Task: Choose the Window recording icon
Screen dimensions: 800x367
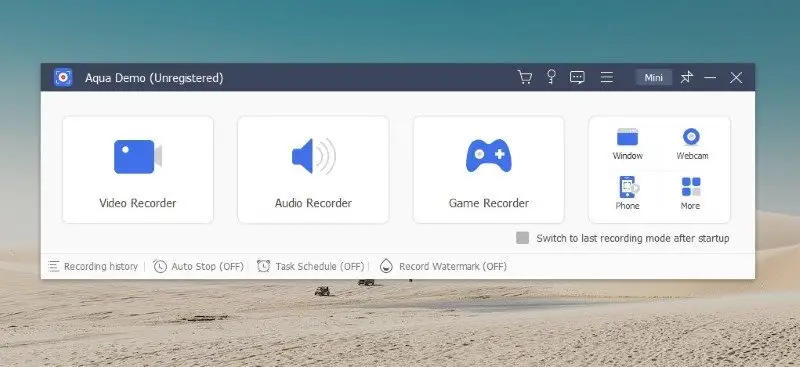Action: coord(628,137)
